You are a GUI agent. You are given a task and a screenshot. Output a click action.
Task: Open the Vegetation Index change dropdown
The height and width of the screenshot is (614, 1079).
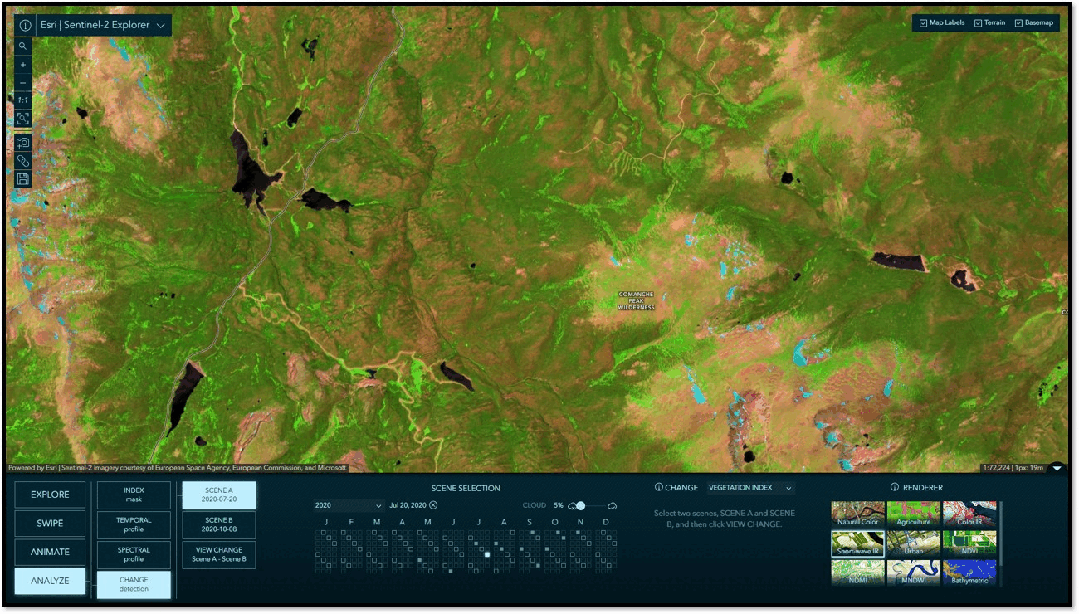click(x=750, y=488)
